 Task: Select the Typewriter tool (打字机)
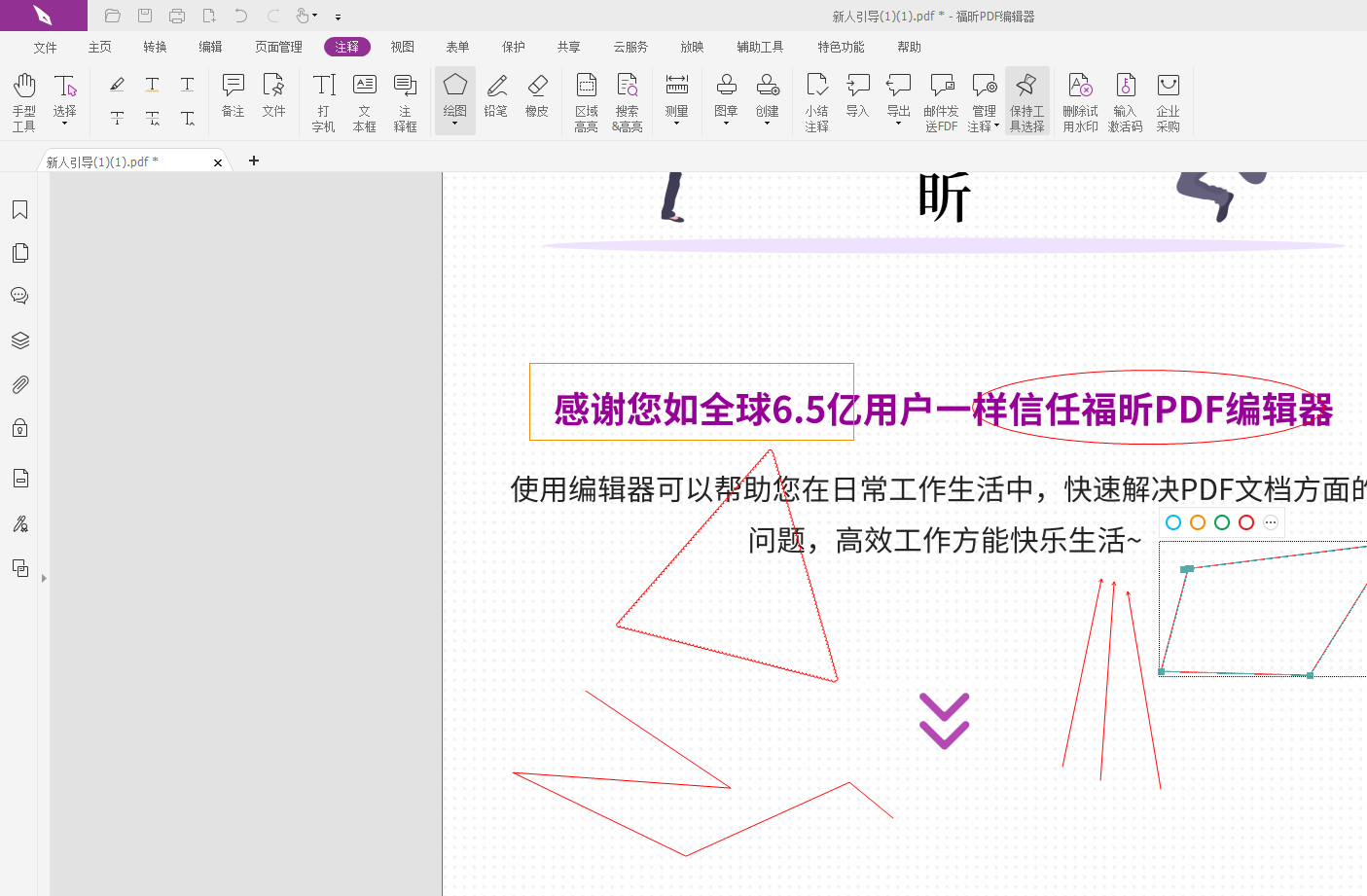click(x=324, y=102)
